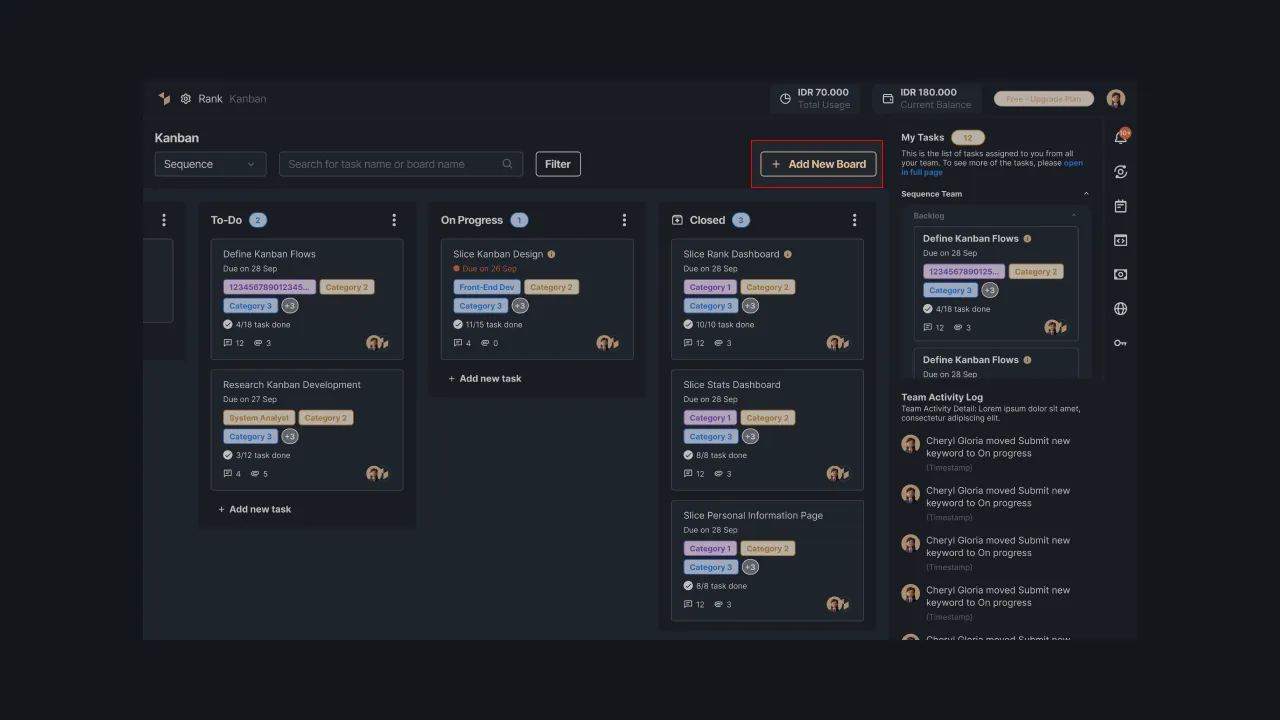Open the globe icon in right sidebar
1280x720 pixels.
click(1120, 308)
